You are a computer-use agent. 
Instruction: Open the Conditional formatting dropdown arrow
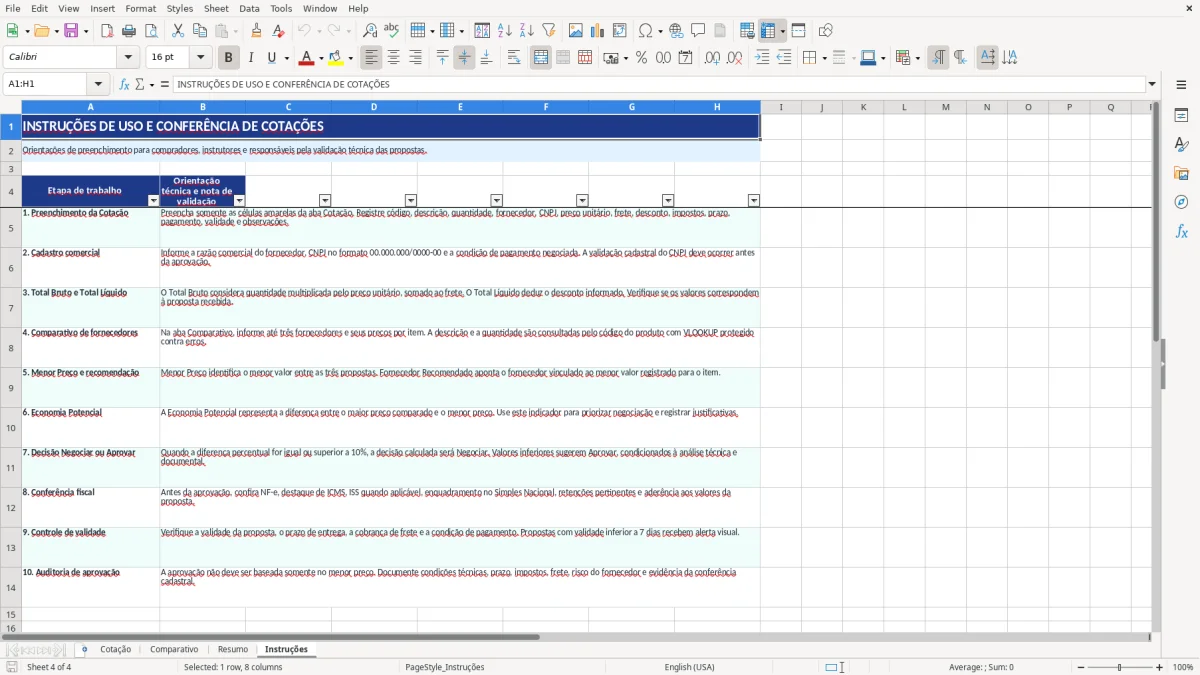click(917, 58)
